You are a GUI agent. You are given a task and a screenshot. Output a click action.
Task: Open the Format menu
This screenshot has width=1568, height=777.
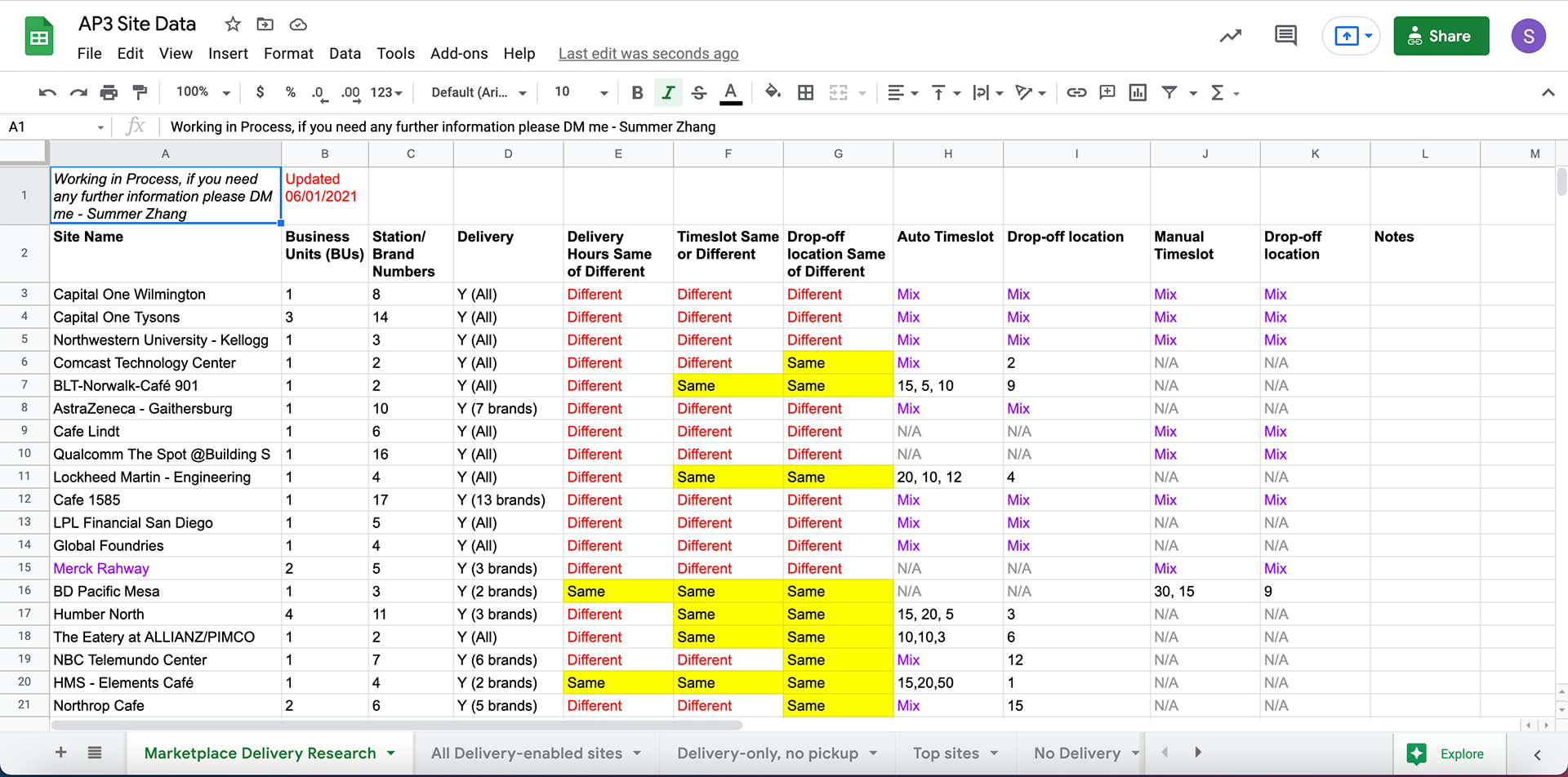[x=288, y=54]
